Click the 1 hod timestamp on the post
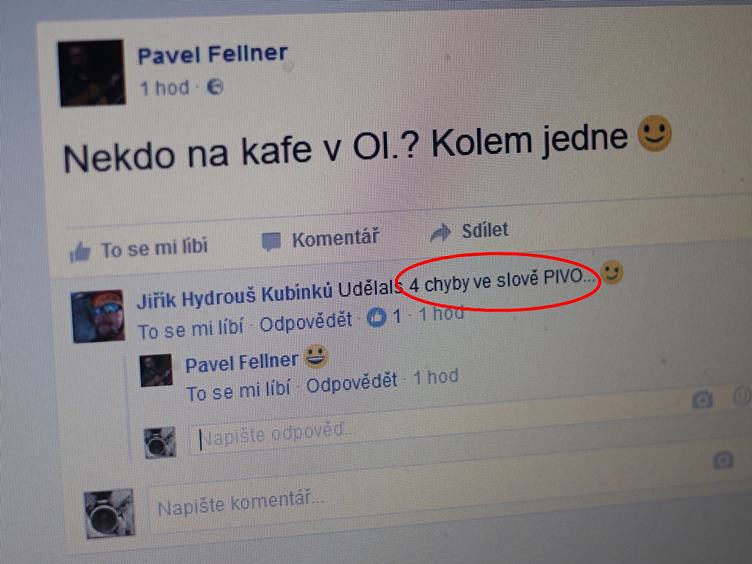Viewport: 752px width, 564px height. click(164, 88)
